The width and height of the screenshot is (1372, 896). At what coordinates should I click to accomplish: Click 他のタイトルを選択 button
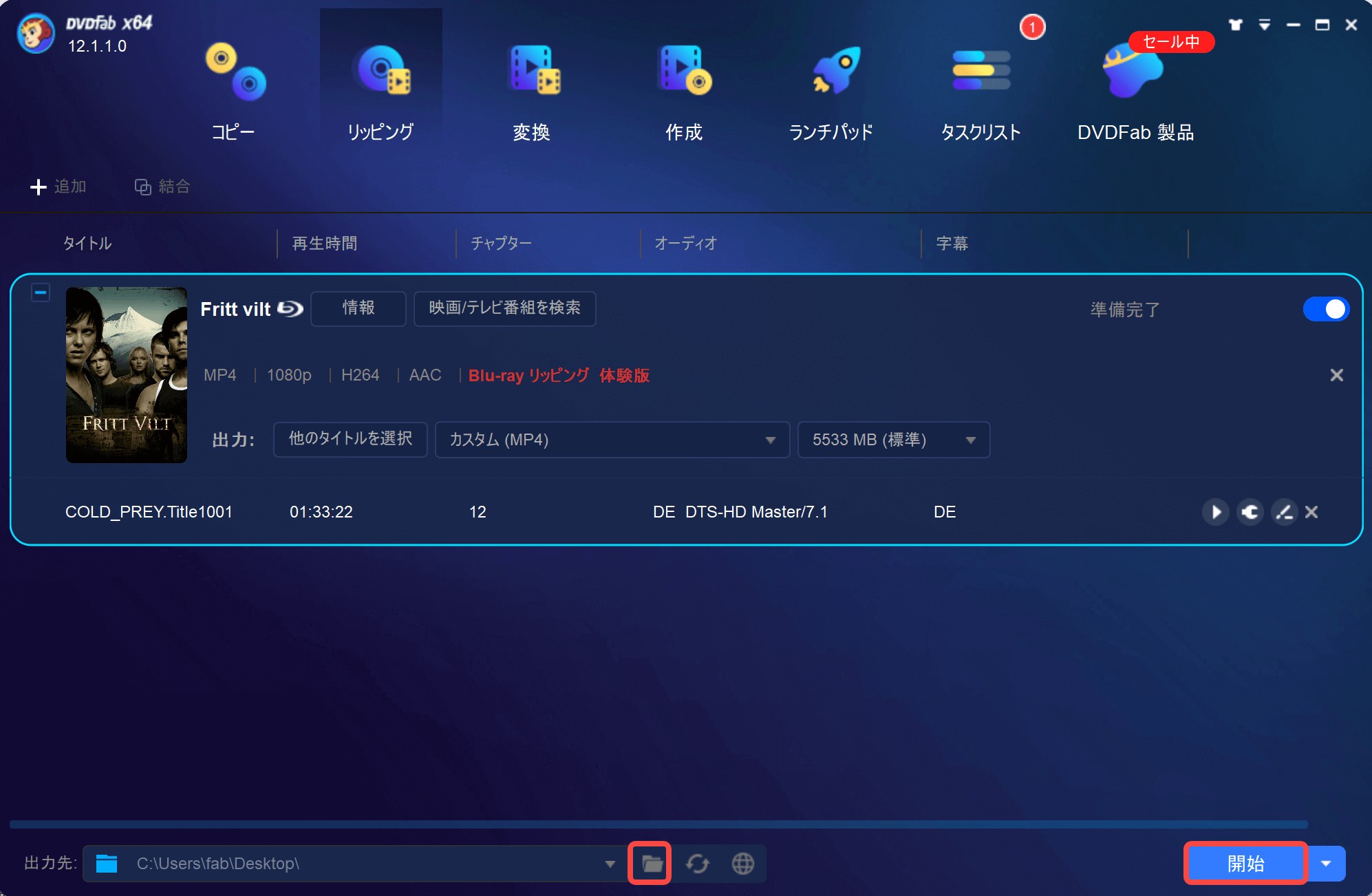pos(350,439)
